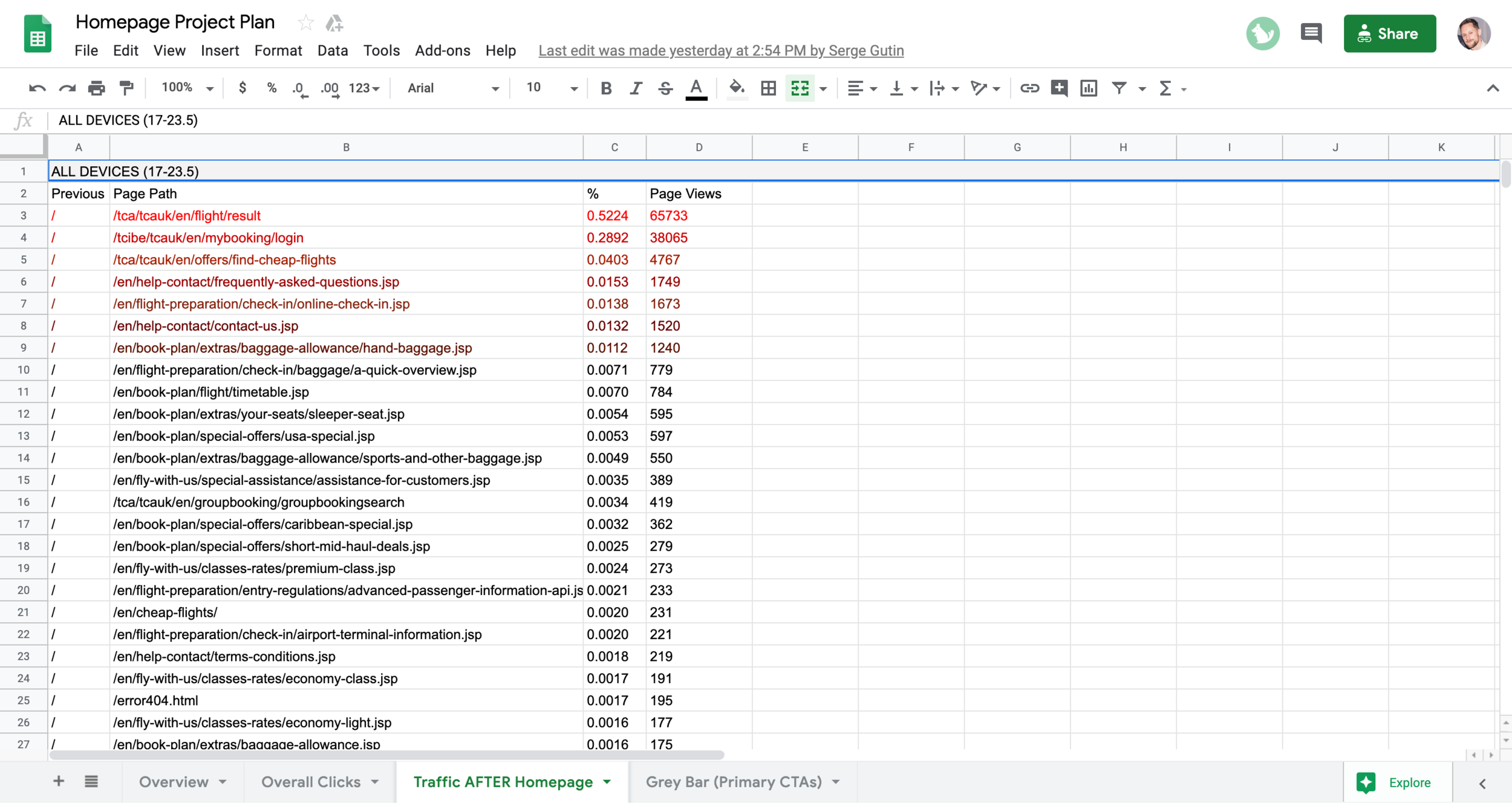1512x806 pixels.
Task: Open the Add-ons menu
Action: coord(443,51)
